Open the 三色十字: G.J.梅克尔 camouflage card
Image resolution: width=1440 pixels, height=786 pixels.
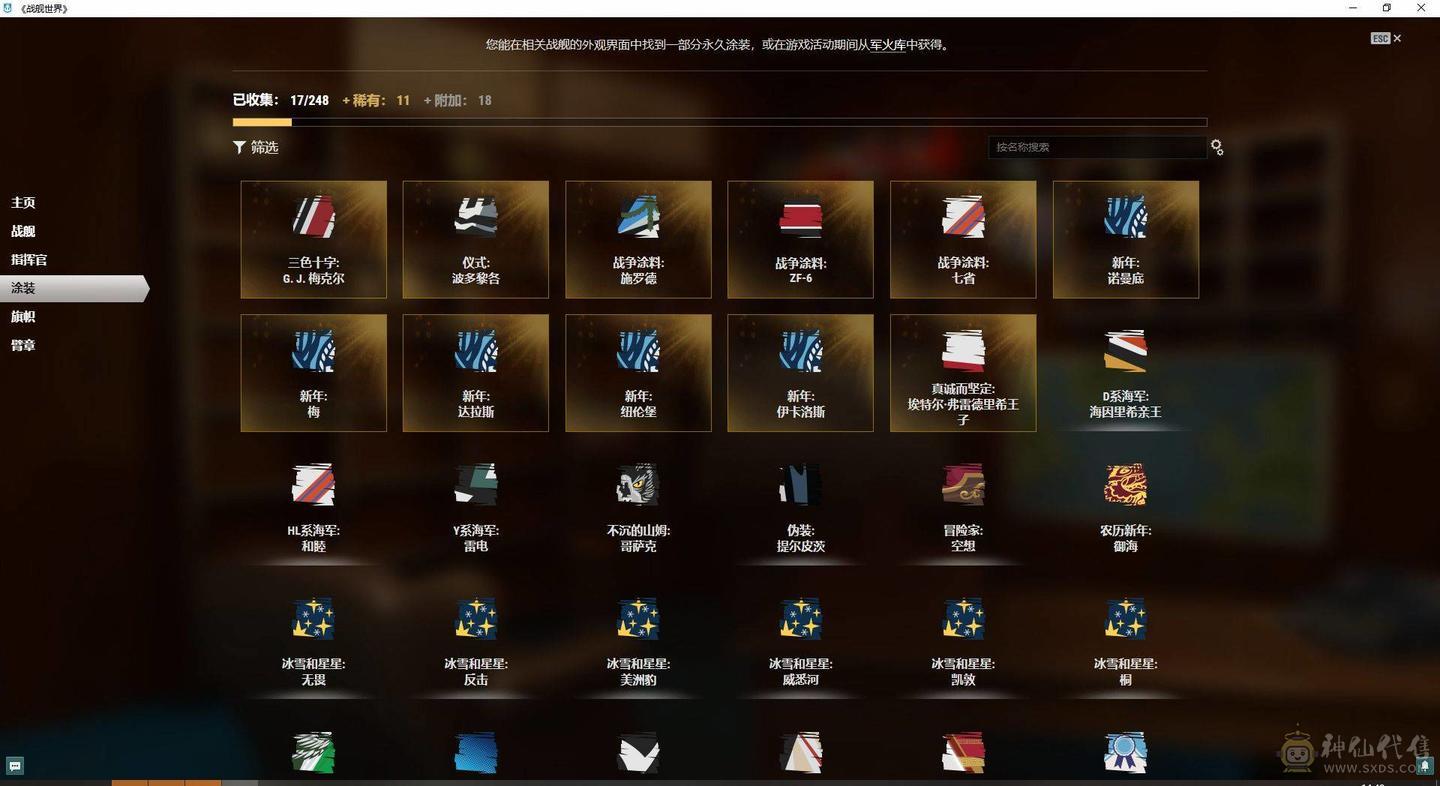(x=313, y=239)
